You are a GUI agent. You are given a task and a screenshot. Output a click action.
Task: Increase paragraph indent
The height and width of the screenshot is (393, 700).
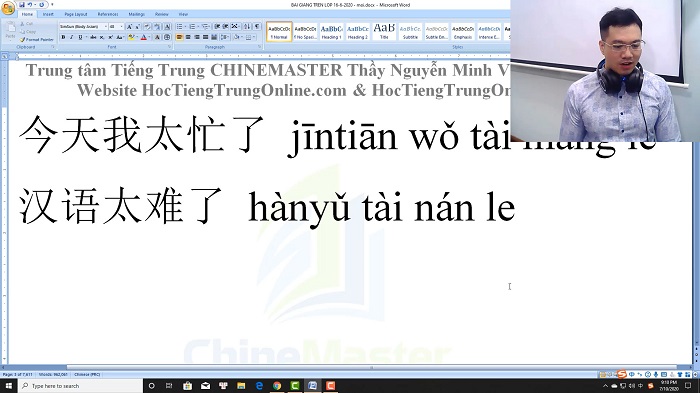click(x=225, y=27)
